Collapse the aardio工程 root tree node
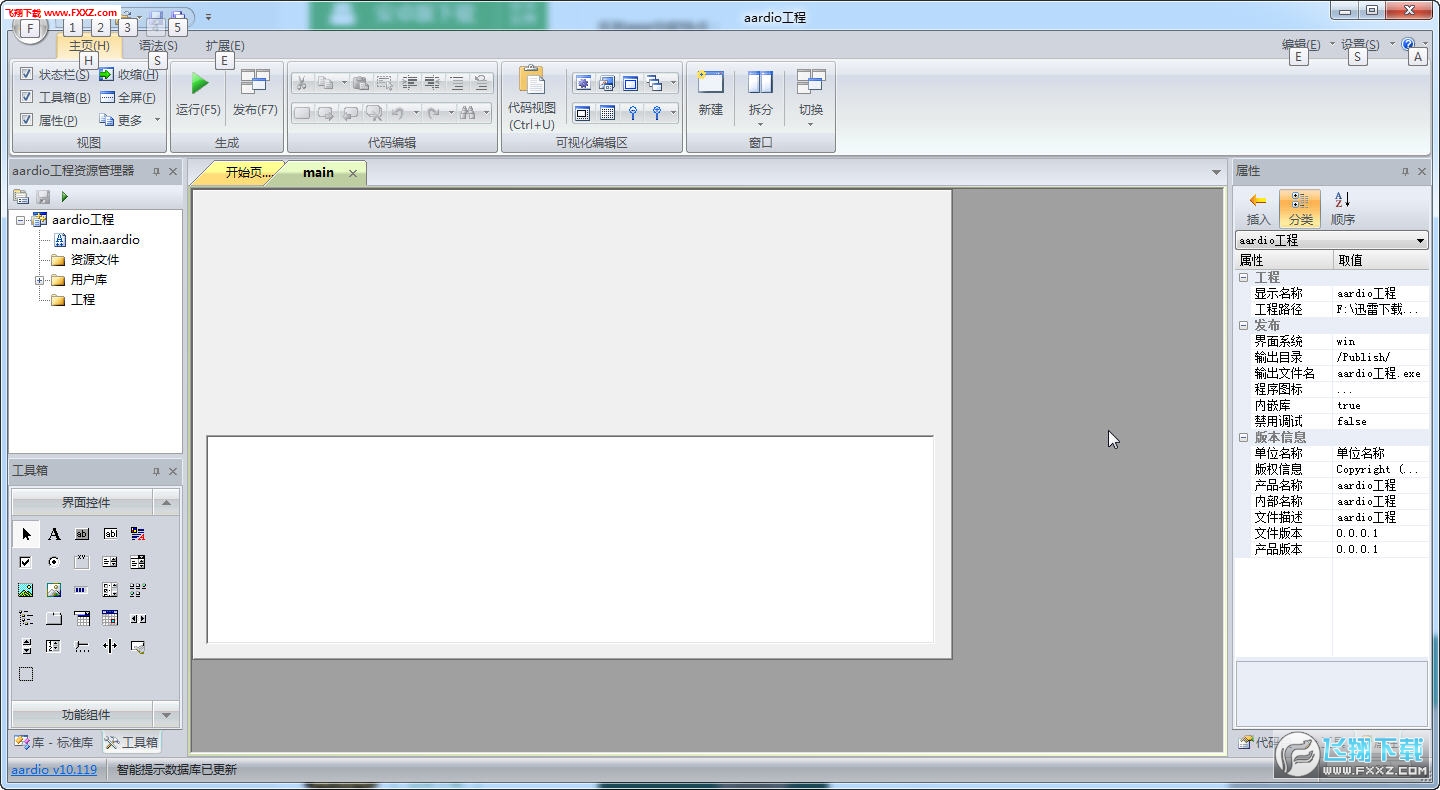The width and height of the screenshot is (1440, 790). (21, 220)
